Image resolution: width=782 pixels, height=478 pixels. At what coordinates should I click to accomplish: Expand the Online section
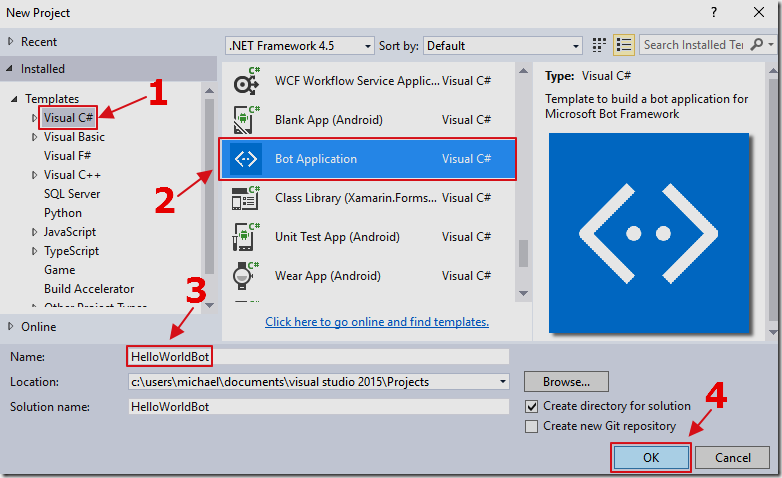[x=12, y=327]
